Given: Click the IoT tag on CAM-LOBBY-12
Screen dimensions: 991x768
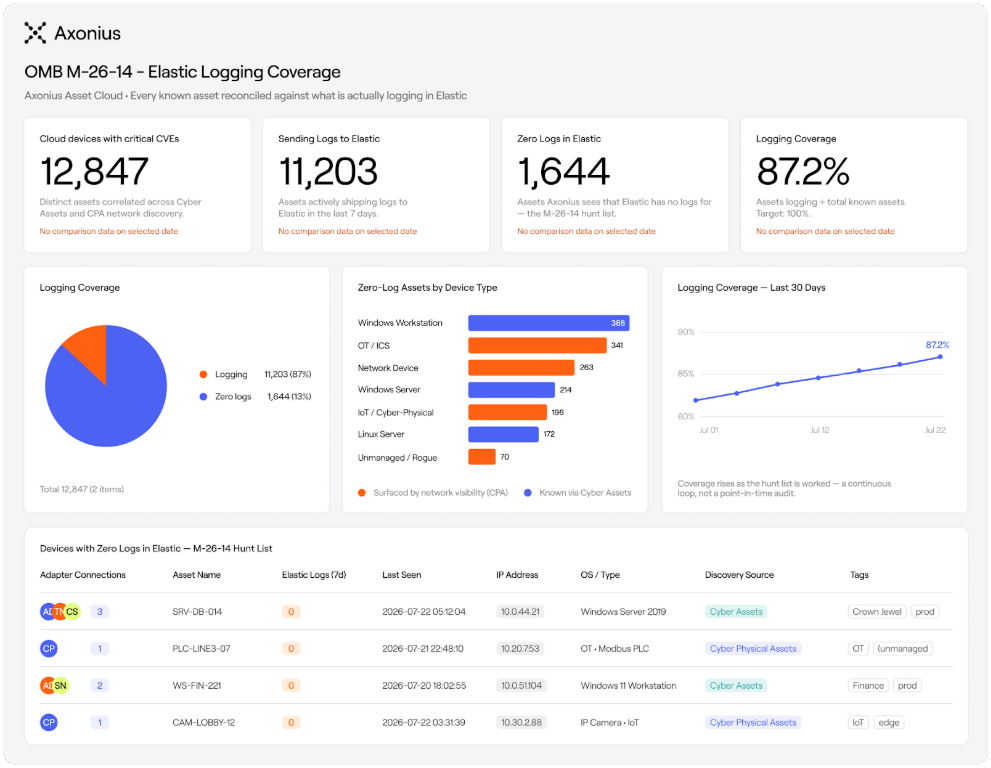Looking at the screenshot, I should [858, 722].
